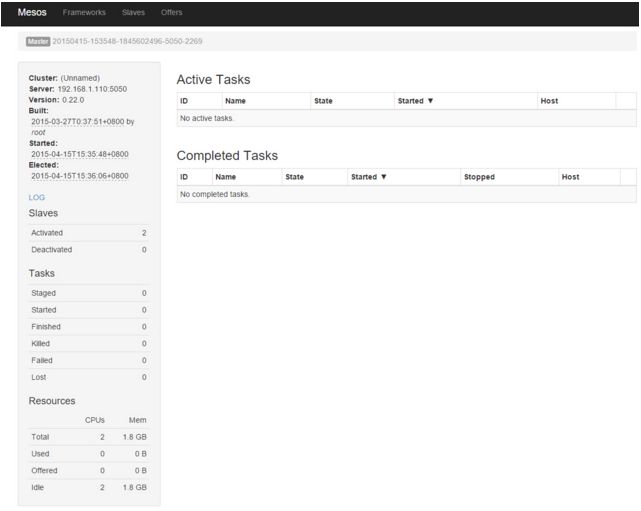Open the LOG link in sidebar
The height and width of the screenshot is (511, 641).
click(x=37, y=197)
